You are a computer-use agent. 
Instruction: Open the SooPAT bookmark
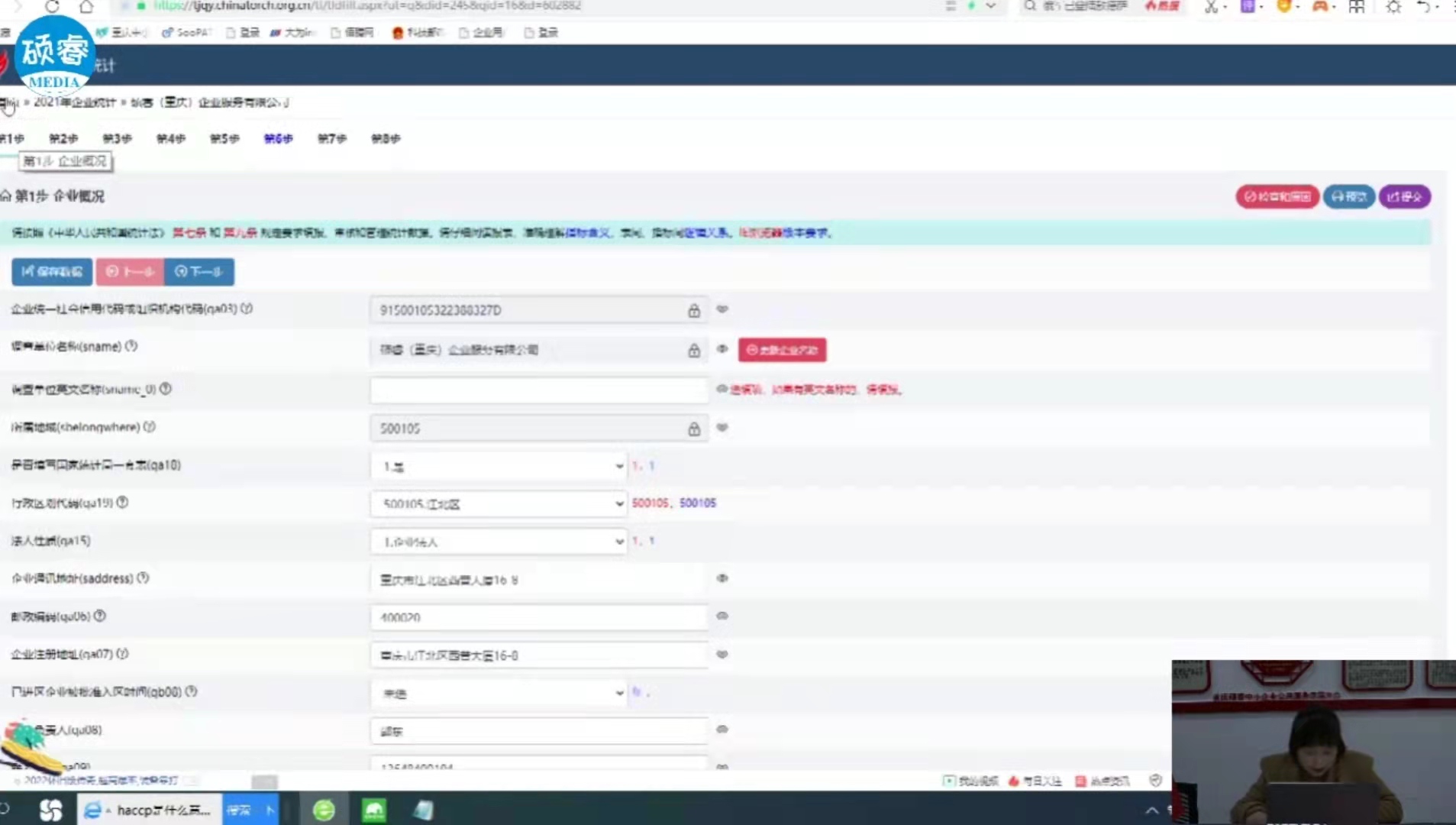coord(187,33)
